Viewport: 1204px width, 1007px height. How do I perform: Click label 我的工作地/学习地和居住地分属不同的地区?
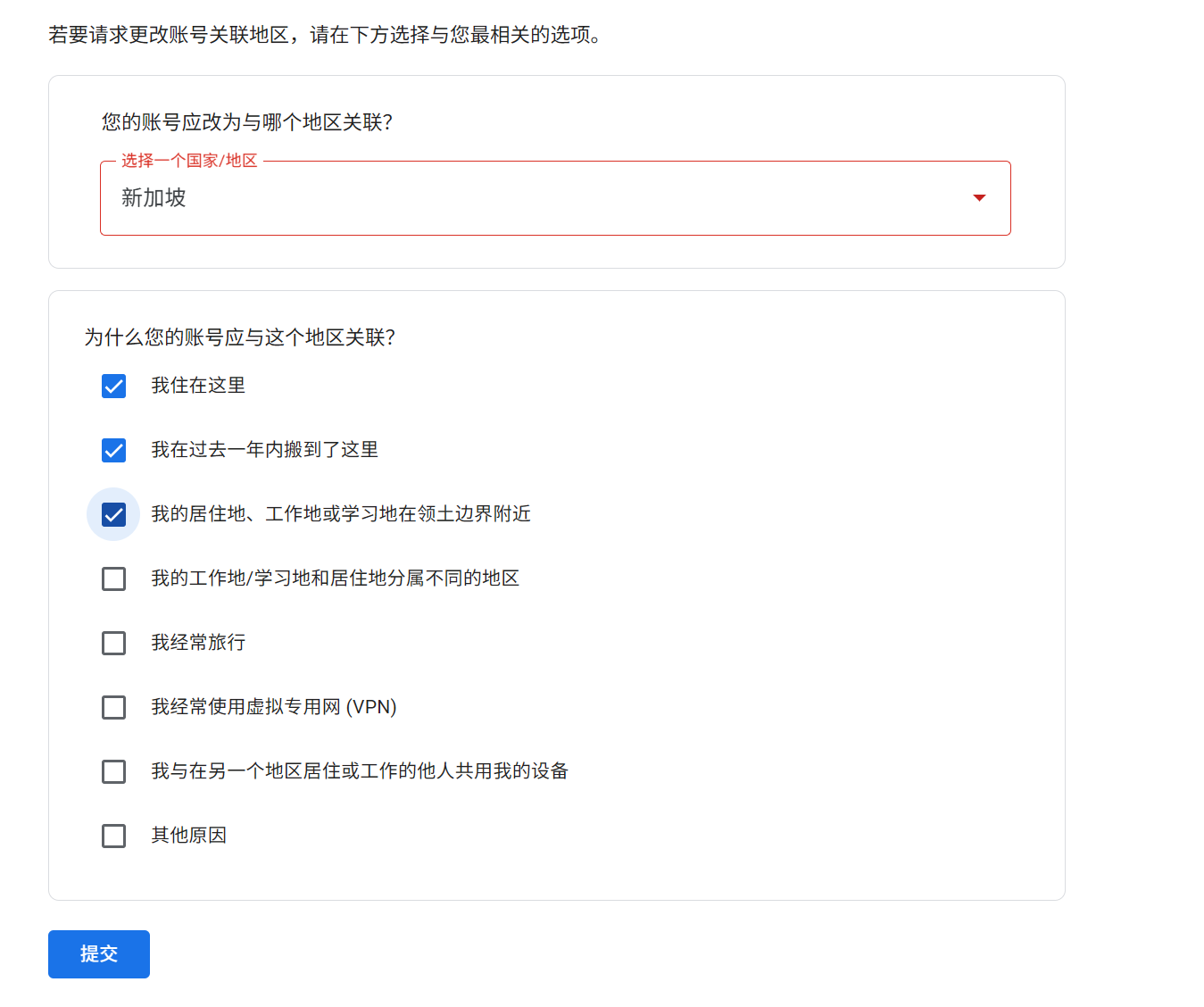[x=335, y=578]
